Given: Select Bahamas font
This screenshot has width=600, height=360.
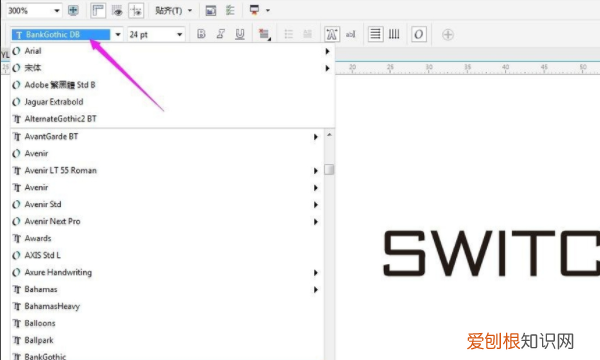Looking at the screenshot, I should tap(41, 289).
